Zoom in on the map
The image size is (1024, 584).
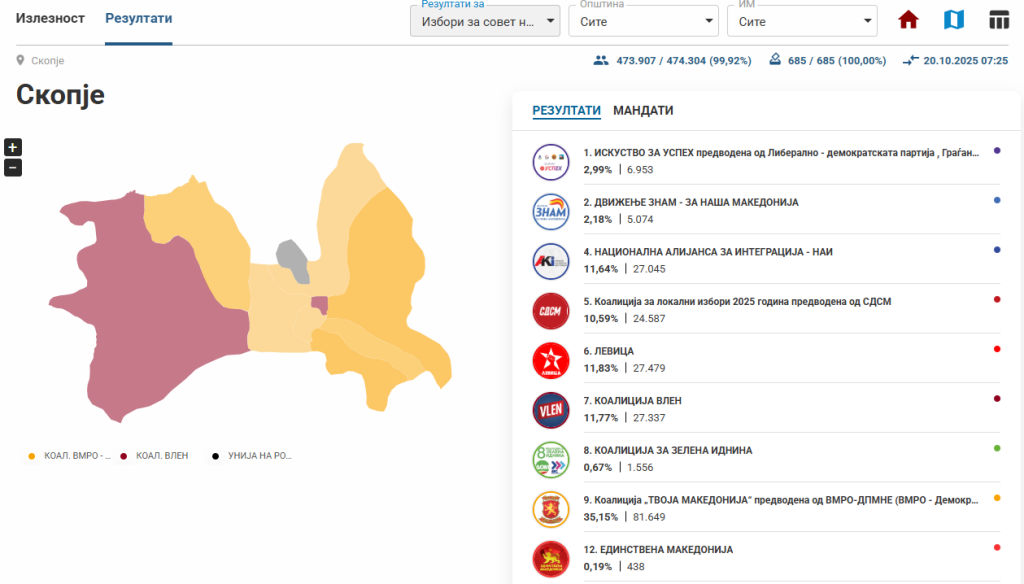pos(13,147)
